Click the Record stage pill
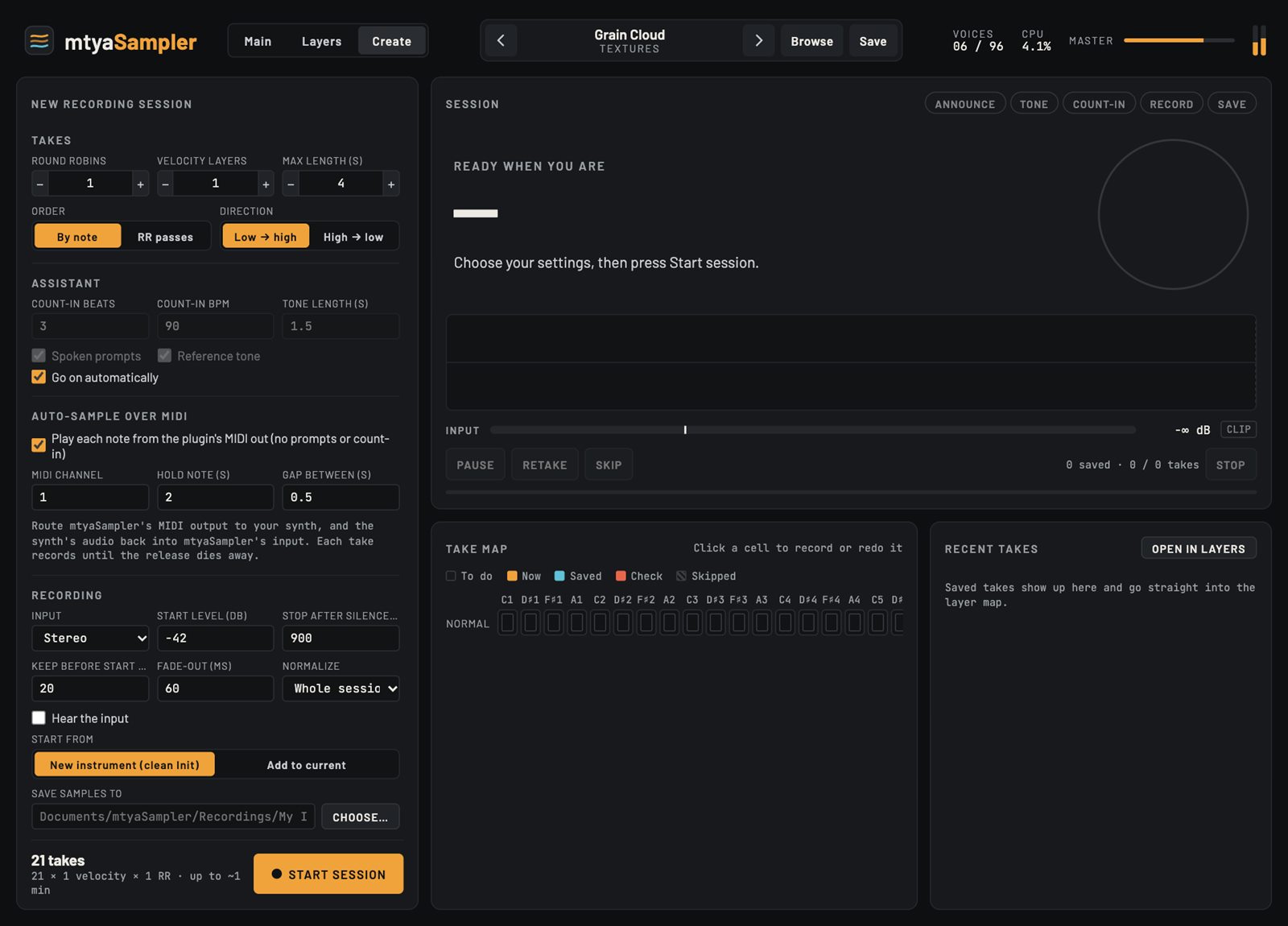Image resolution: width=1288 pixels, height=926 pixels. tap(1171, 104)
